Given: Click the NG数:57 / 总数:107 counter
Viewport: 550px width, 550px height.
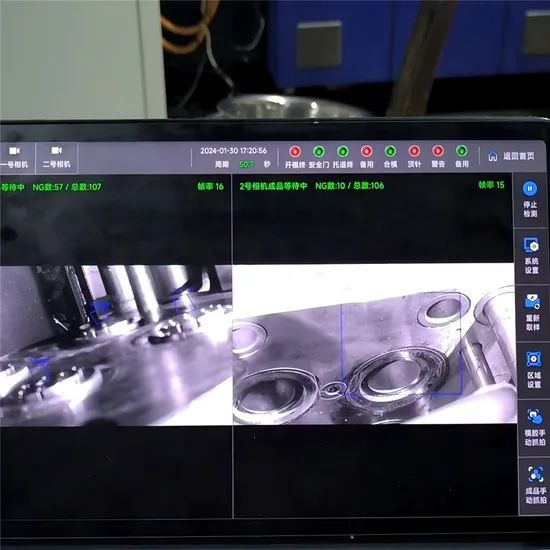Looking at the screenshot, I should [x=67, y=187].
